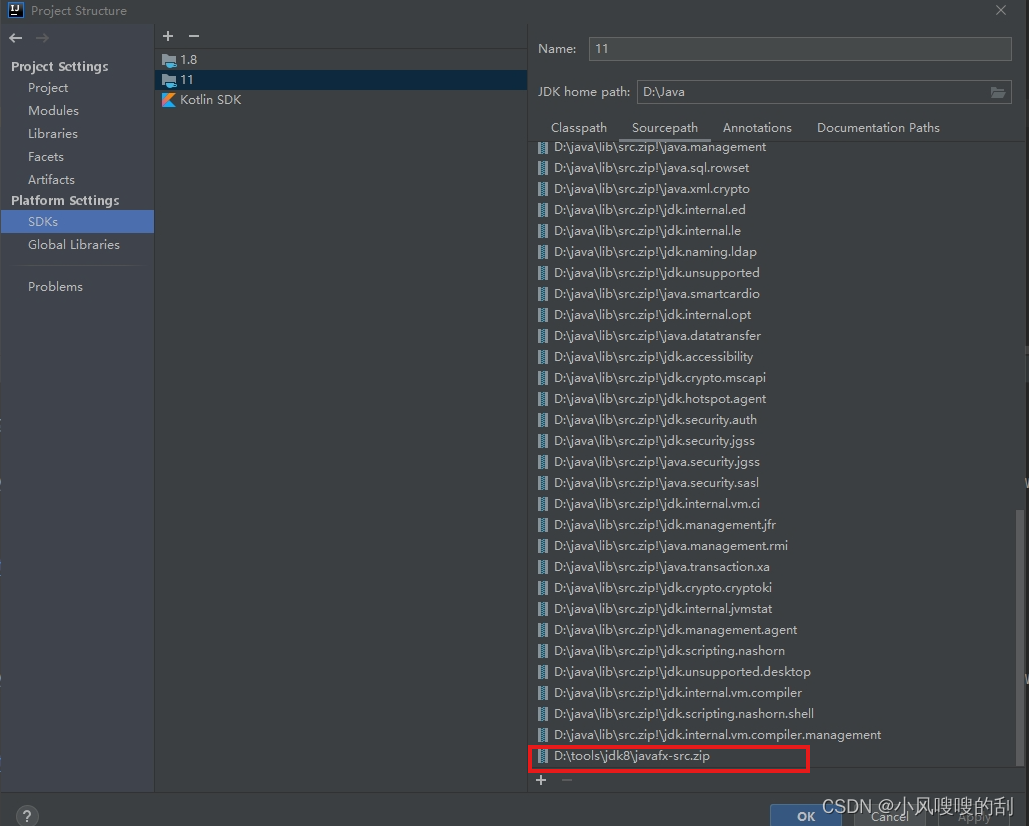Screen dimensions: 1029x826
Task: Select the 11 SDK entry
Action: (x=341, y=79)
